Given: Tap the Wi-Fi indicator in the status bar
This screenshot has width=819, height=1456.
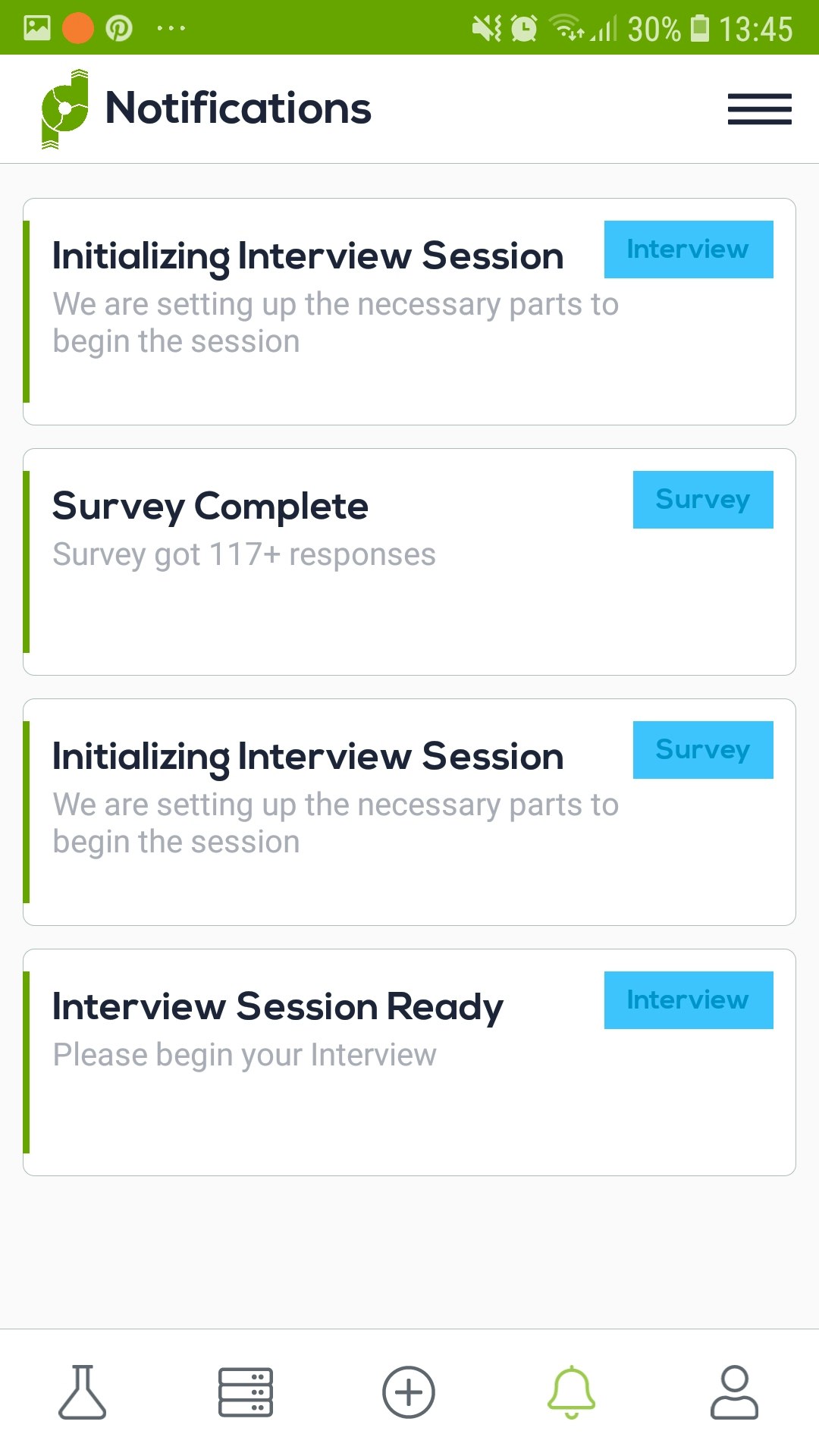Looking at the screenshot, I should 564,28.
